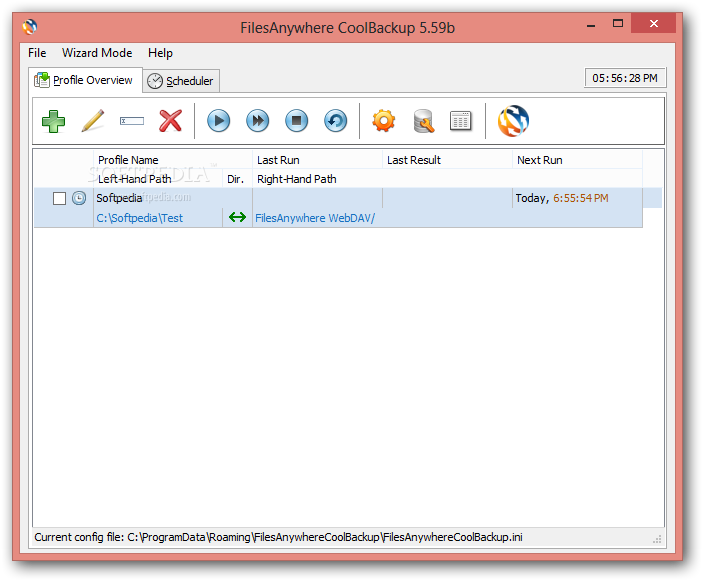The height and width of the screenshot is (581, 703).
Task: Maximize the CoolBackup window
Action: pyautogui.click(x=618, y=23)
